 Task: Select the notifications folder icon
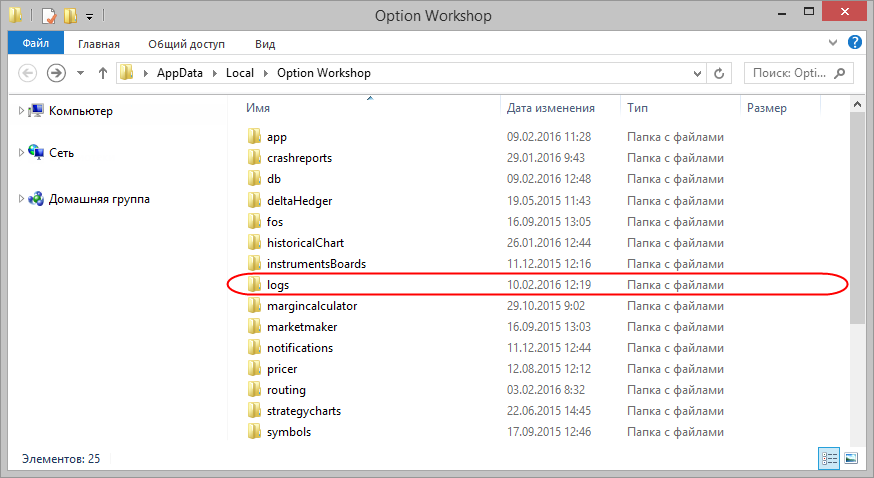tap(254, 348)
